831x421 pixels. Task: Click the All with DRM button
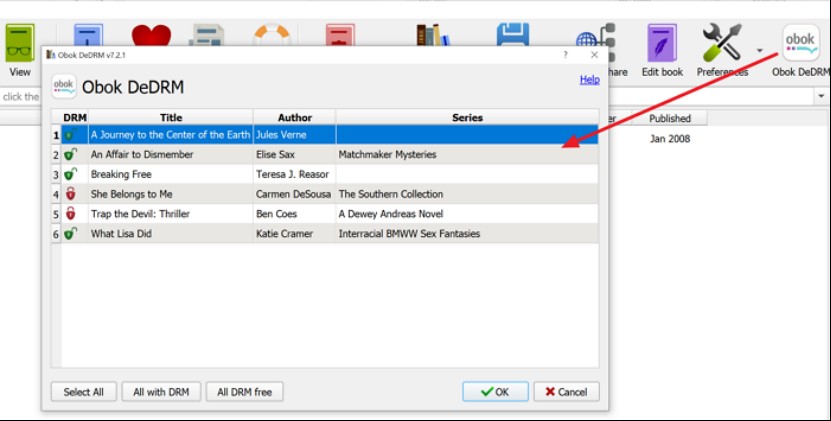[161, 392]
